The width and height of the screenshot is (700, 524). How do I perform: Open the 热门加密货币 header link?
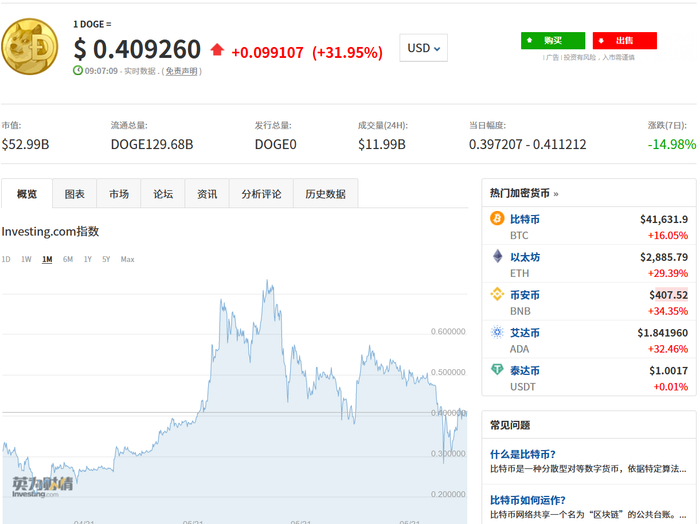click(x=524, y=193)
